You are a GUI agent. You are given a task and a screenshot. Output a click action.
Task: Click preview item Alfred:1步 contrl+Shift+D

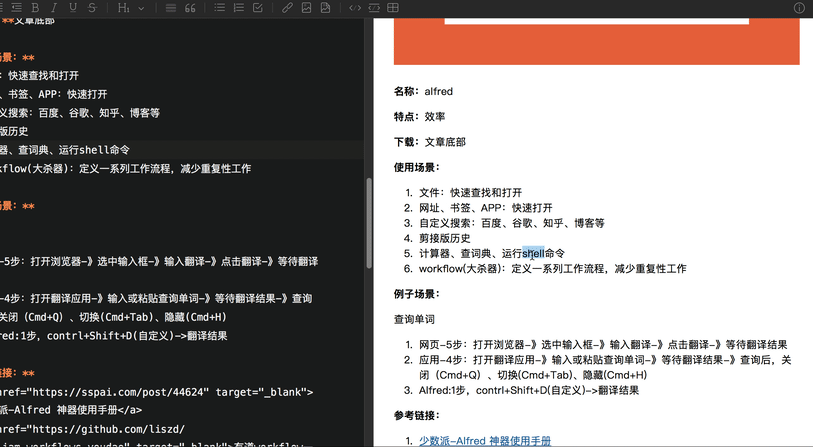click(x=529, y=390)
